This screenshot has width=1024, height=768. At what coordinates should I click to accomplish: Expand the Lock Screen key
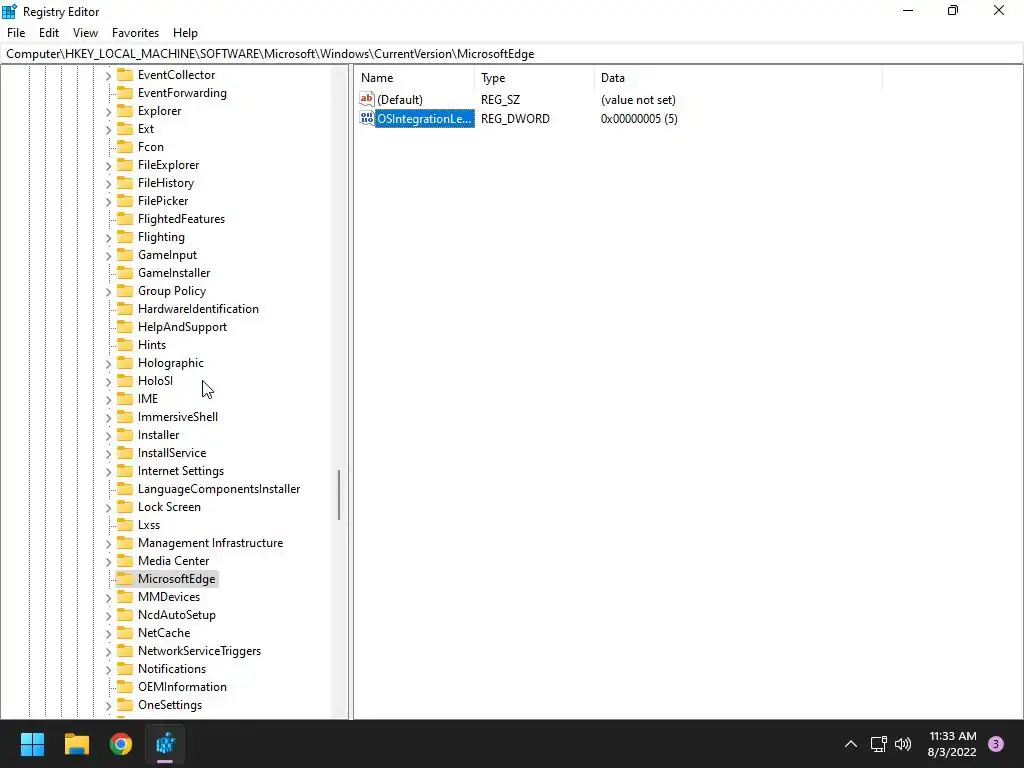click(108, 507)
